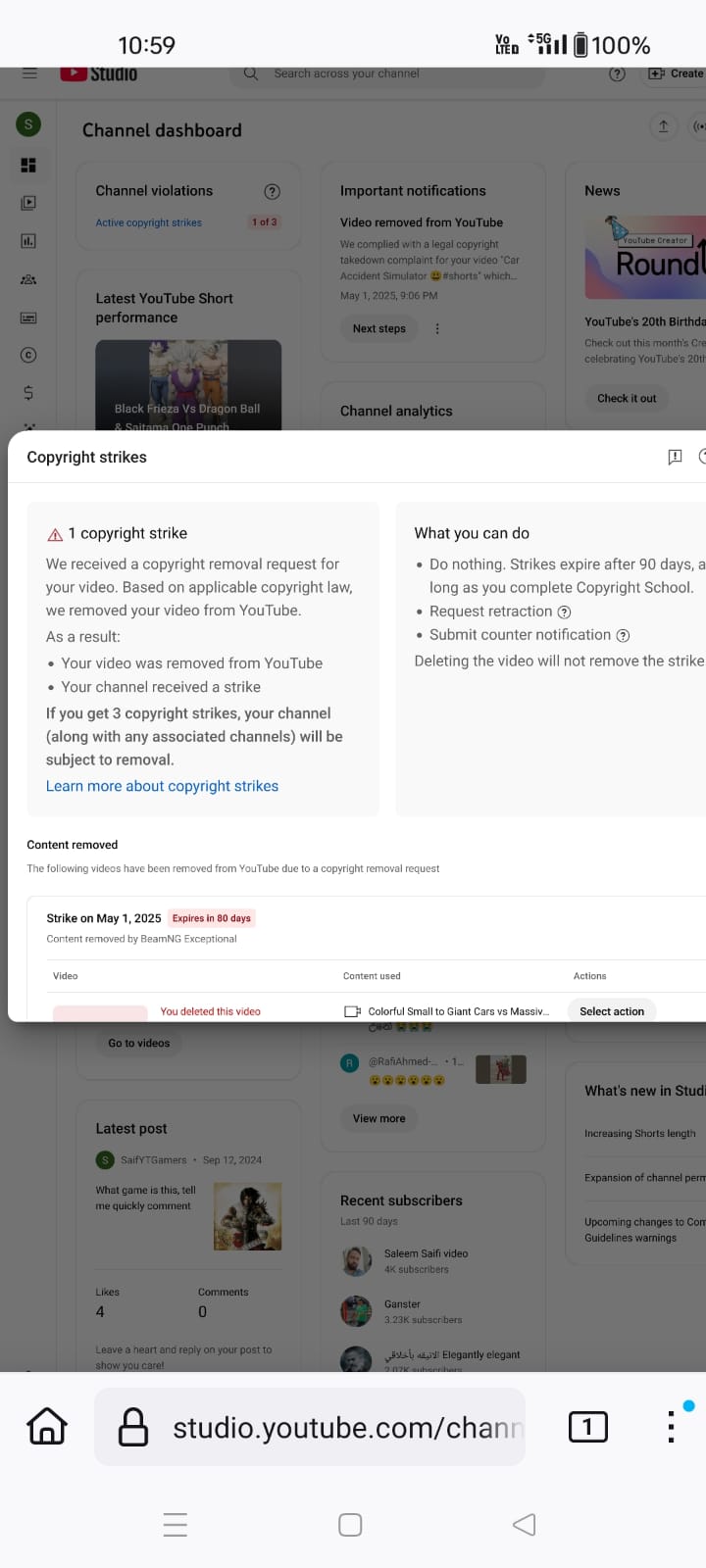Click send feedback icon in Copyright strikes dialog
The width and height of the screenshot is (706, 1568).
point(675,457)
